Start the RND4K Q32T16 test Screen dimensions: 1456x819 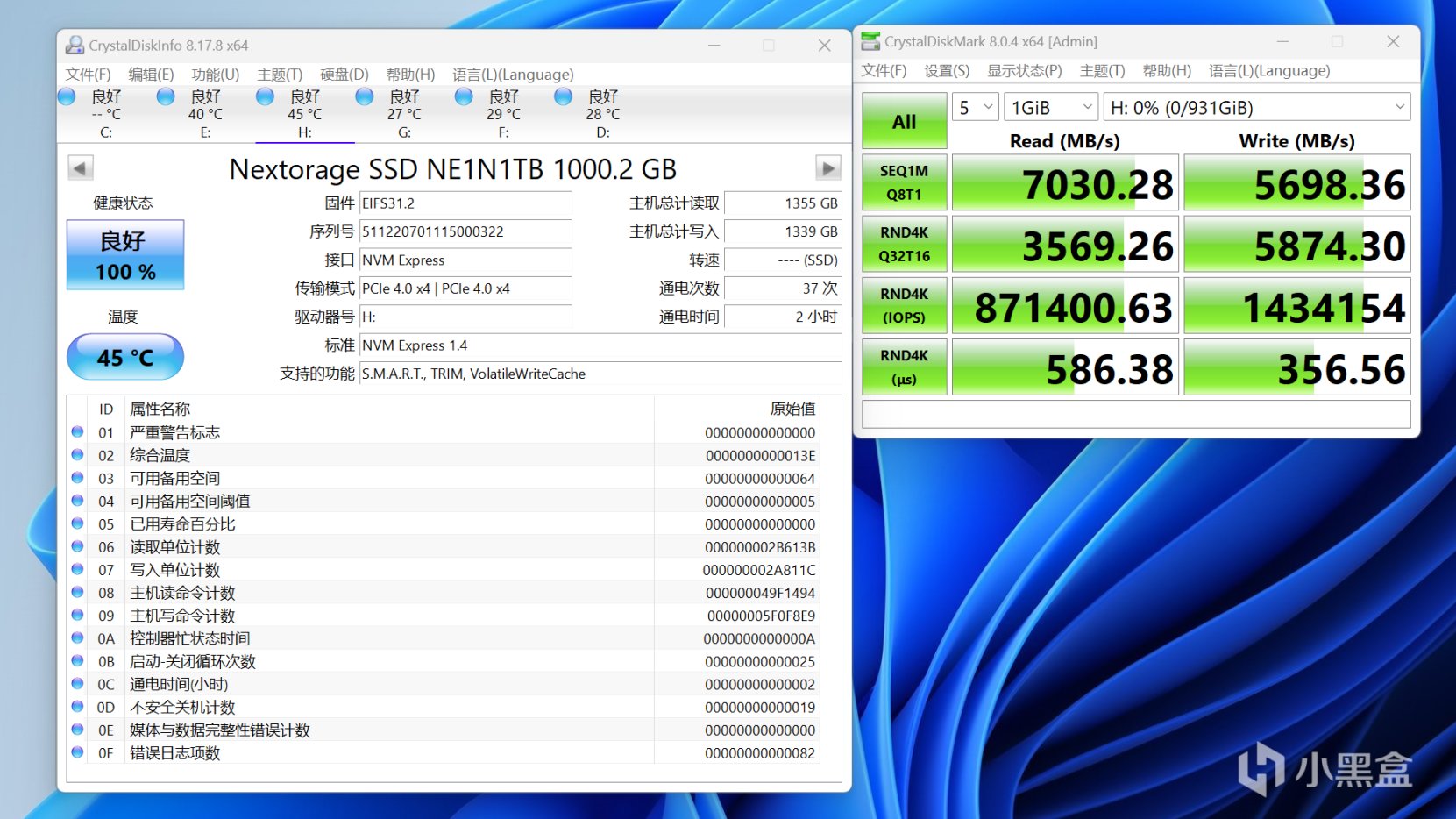click(x=904, y=244)
